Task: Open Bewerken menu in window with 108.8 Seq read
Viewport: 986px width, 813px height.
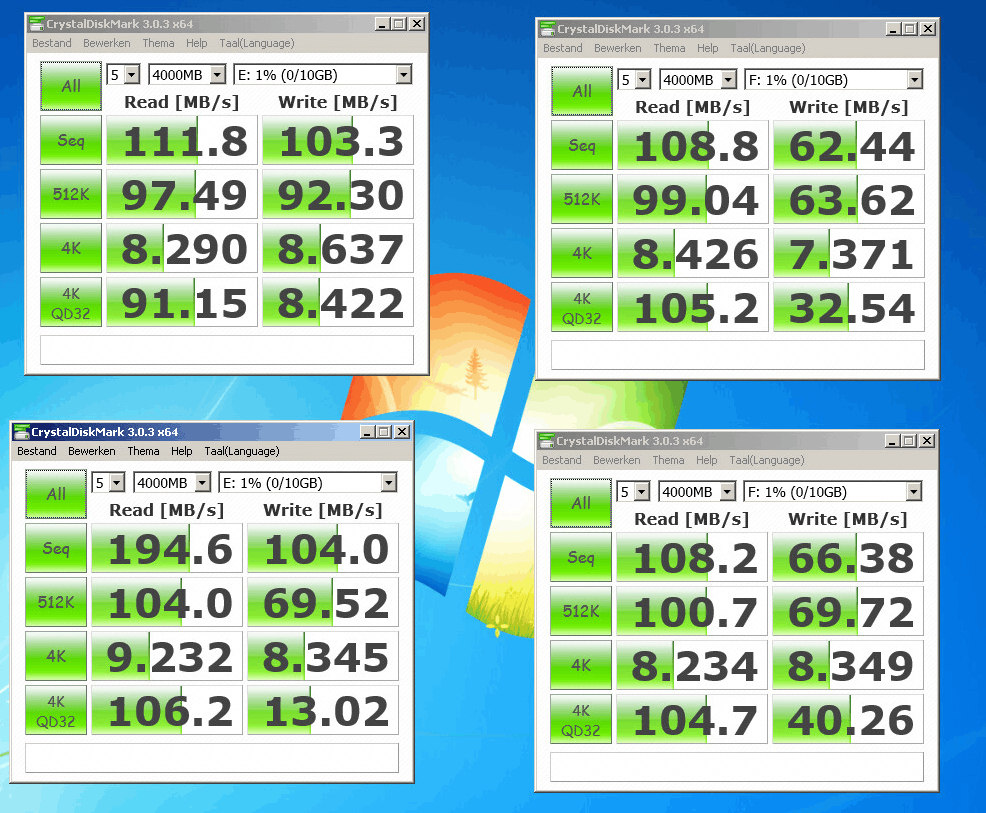Action: [x=618, y=48]
